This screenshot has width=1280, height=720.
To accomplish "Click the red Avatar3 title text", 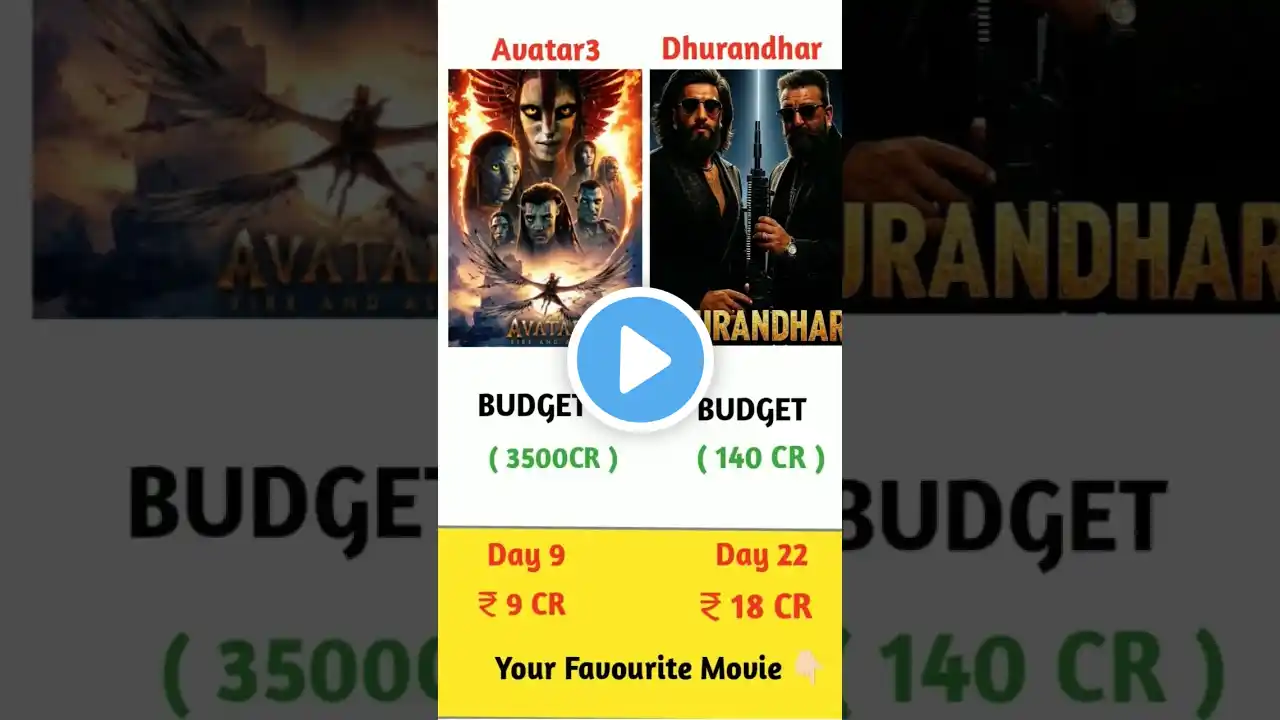I will (545, 50).
